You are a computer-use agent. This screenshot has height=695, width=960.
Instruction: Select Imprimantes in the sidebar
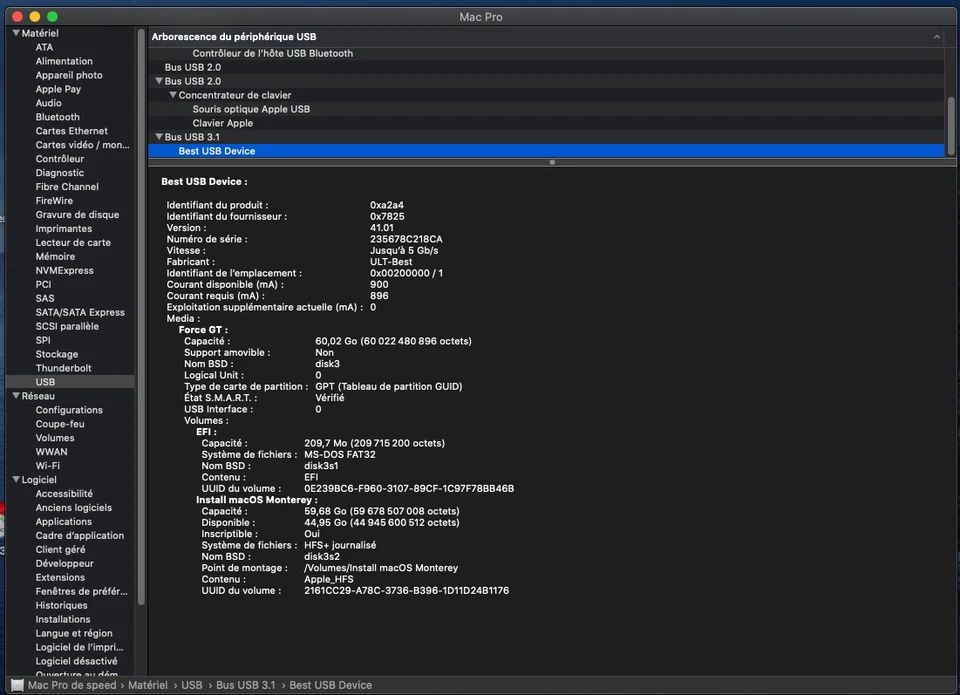64,228
